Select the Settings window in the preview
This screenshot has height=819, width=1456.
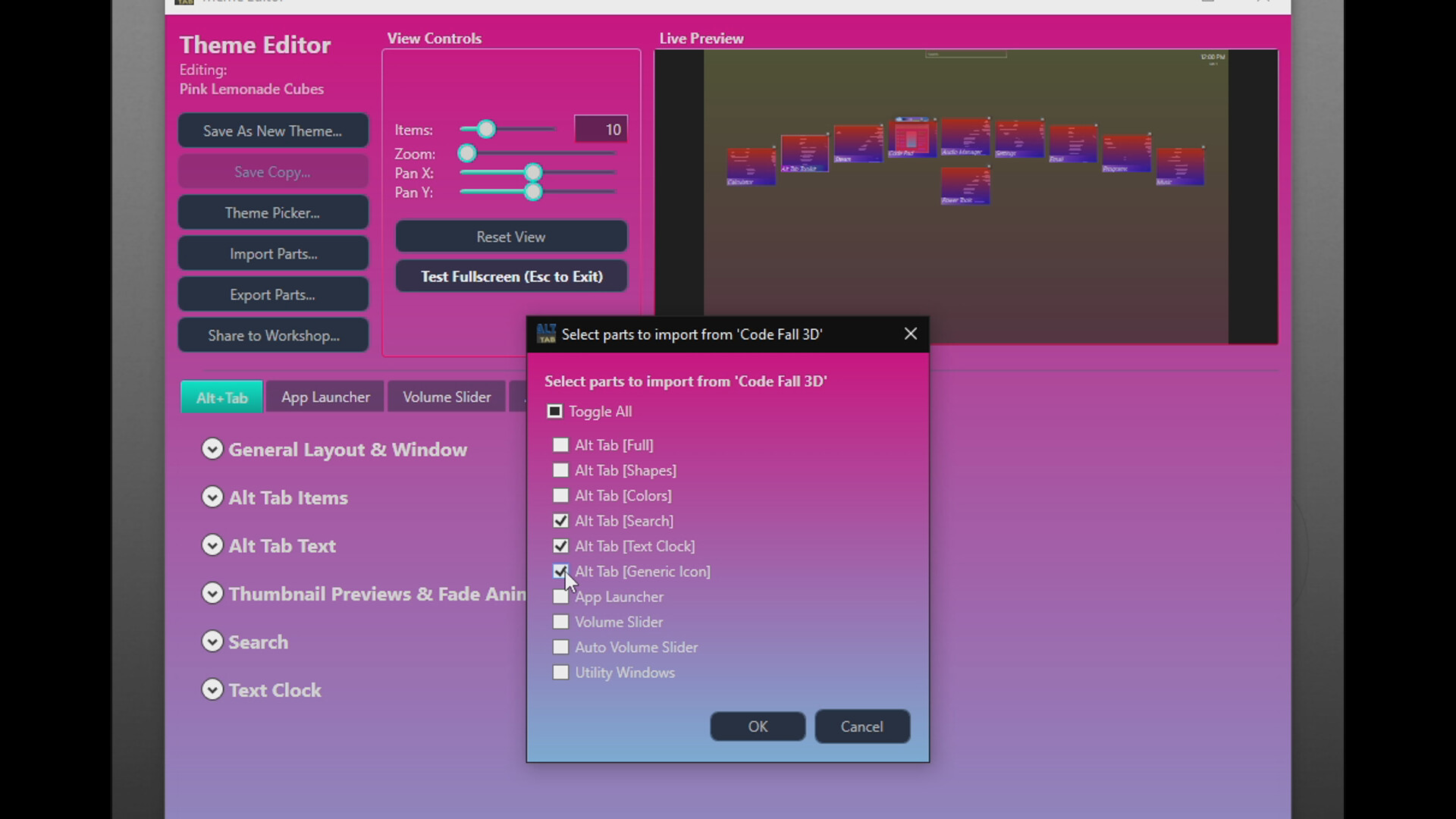[x=1019, y=139]
